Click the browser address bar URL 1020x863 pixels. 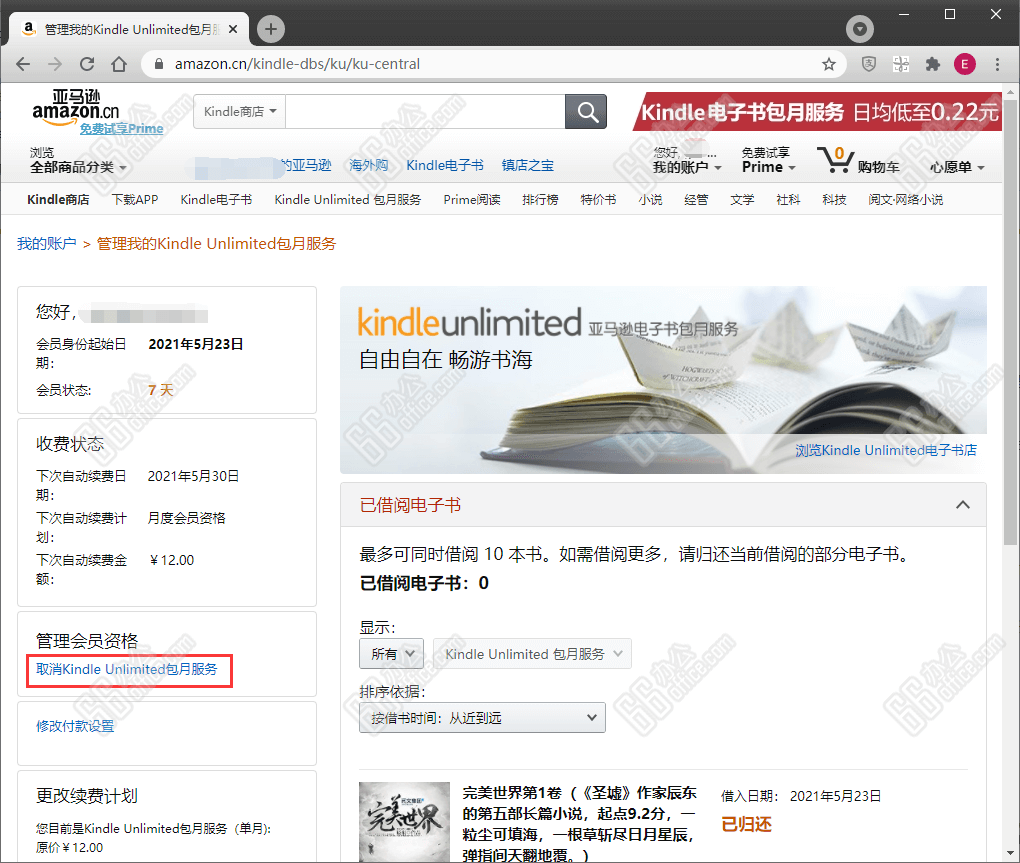click(x=297, y=64)
